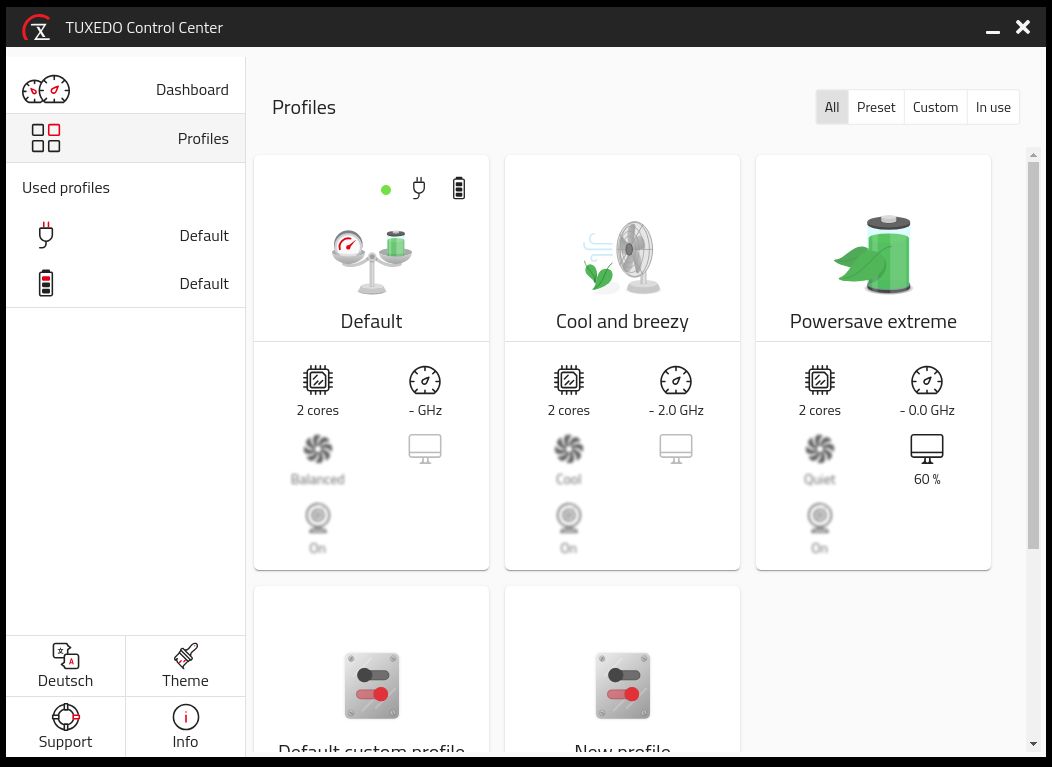Click the green battery leaf Powersave icon
Screen dimensions: 1052x767
click(873, 256)
